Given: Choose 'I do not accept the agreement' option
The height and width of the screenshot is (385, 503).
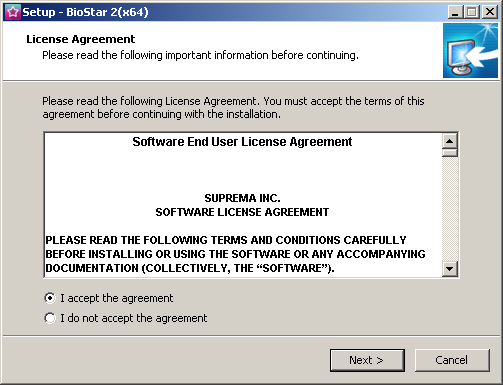Looking at the screenshot, I should pyautogui.click(x=50, y=318).
